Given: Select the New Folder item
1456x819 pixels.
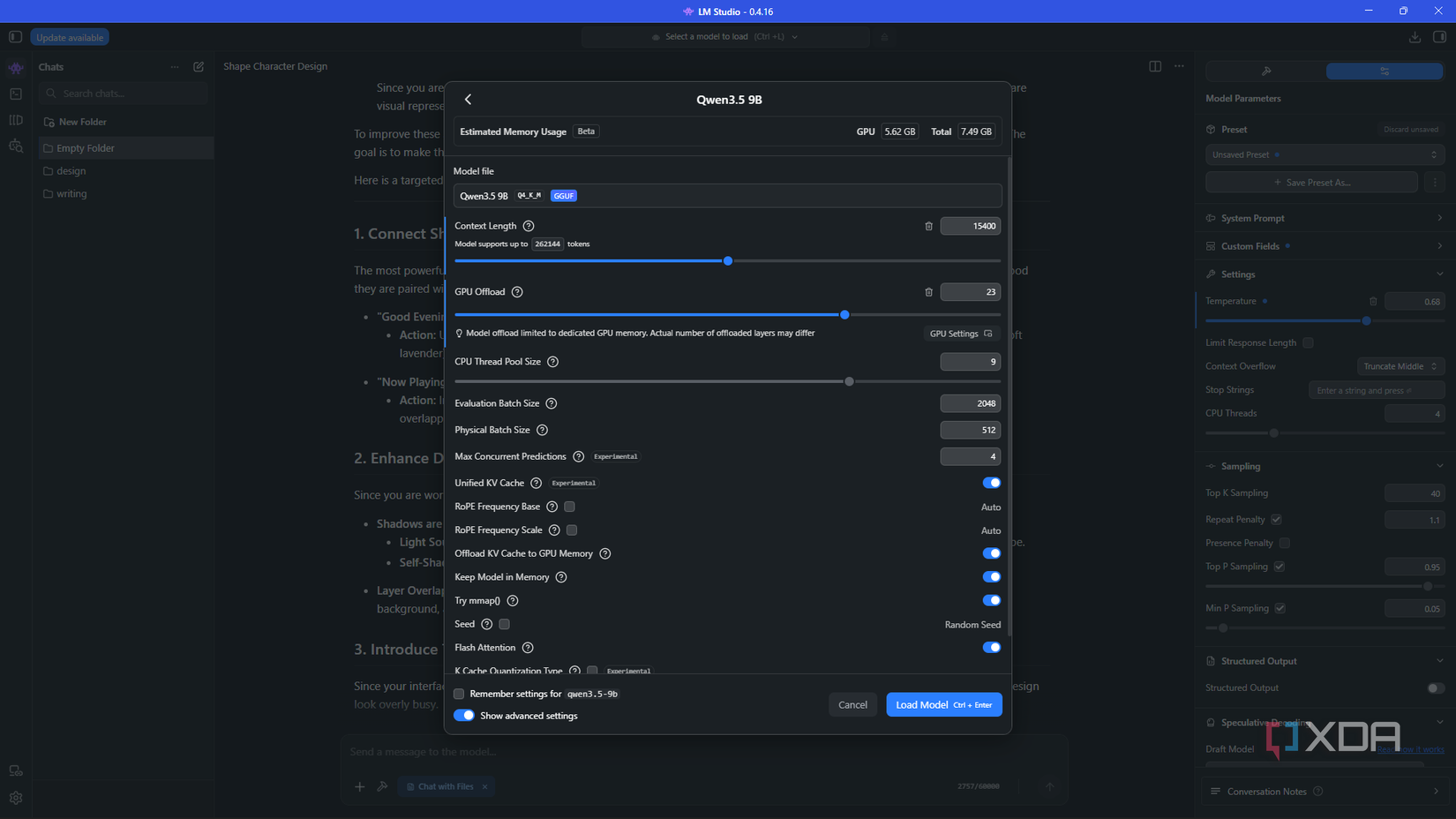Looking at the screenshot, I should [x=125, y=122].
